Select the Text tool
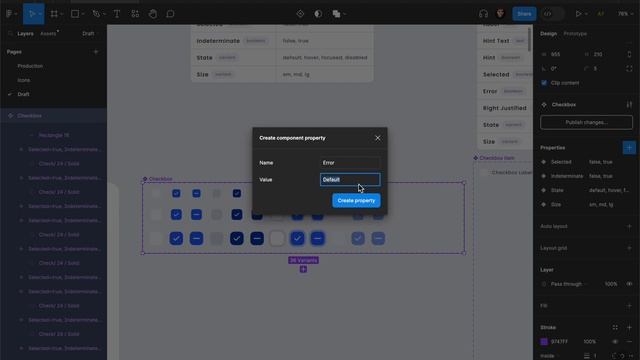Viewport: 640px width, 360px height. [x=117, y=14]
